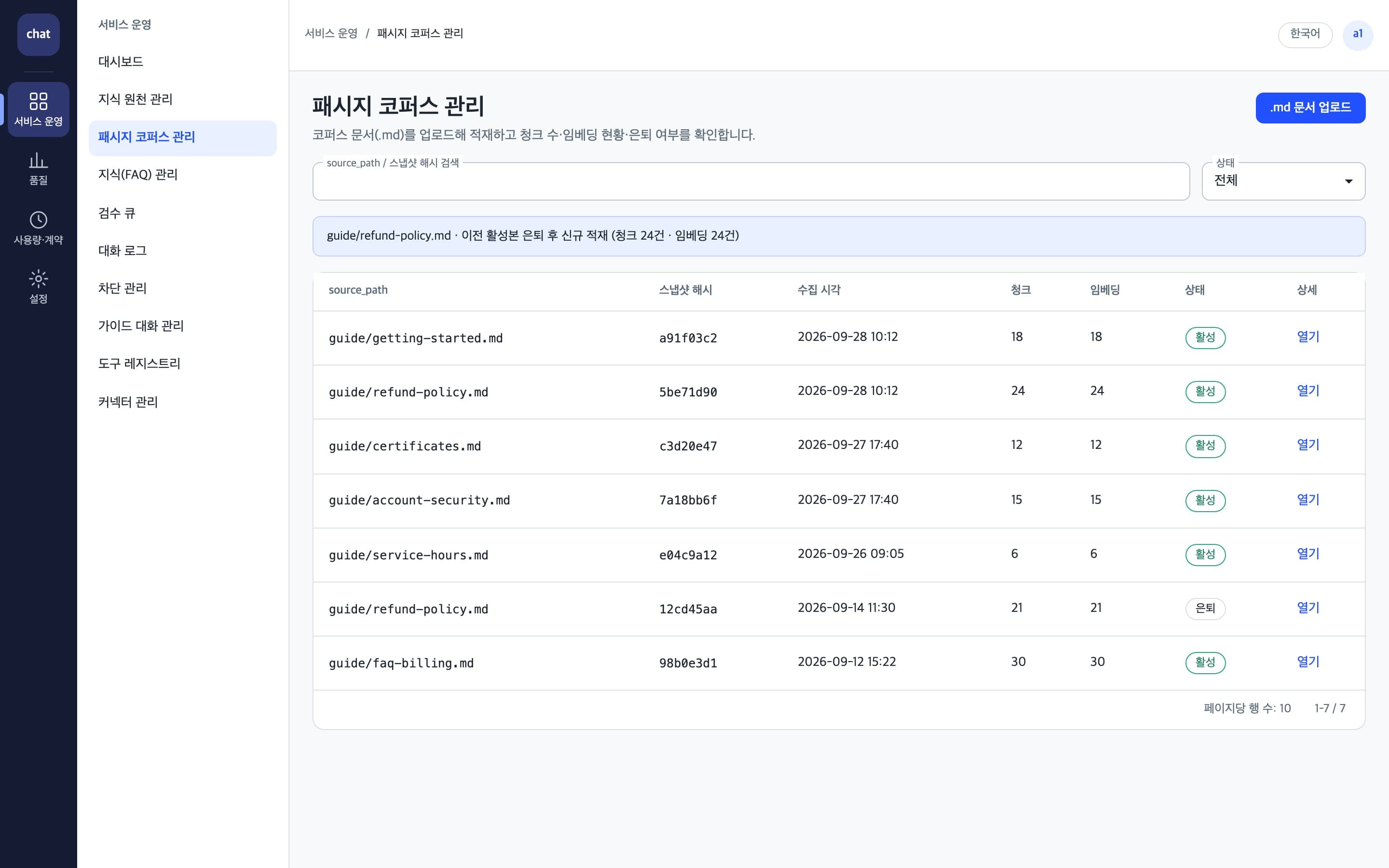
Task: Open the 페이지당 행 수 selector
Action: point(1247,708)
